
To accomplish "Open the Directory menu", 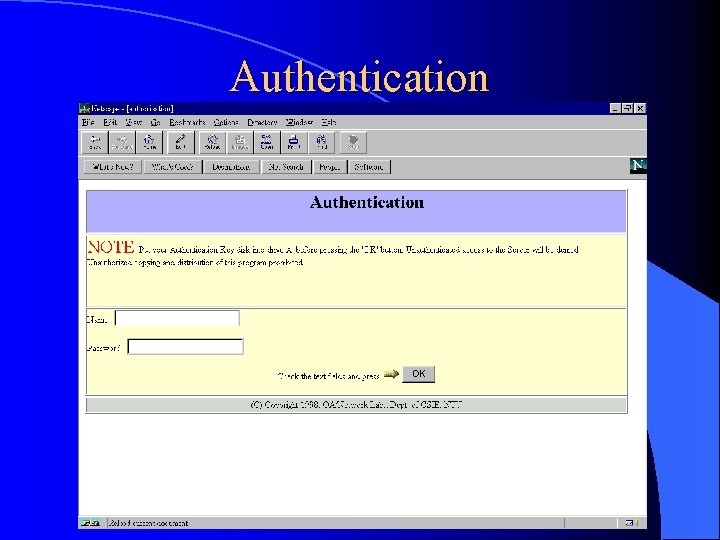I will pyautogui.click(x=263, y=122).
